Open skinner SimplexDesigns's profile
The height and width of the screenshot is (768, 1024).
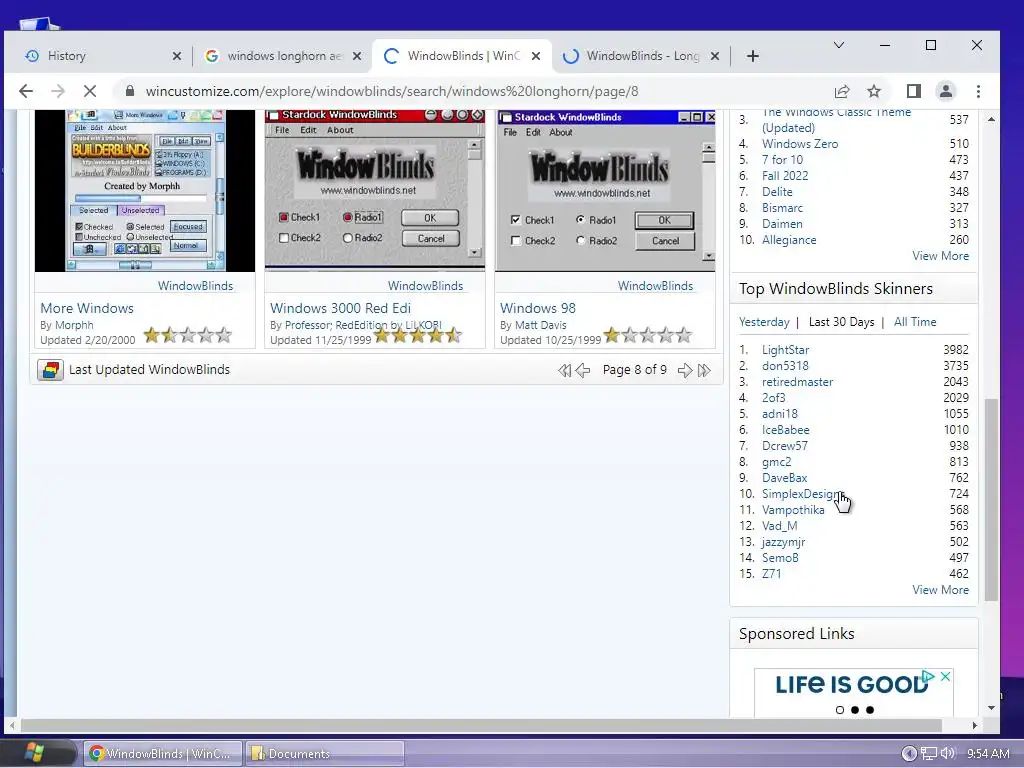803,494
